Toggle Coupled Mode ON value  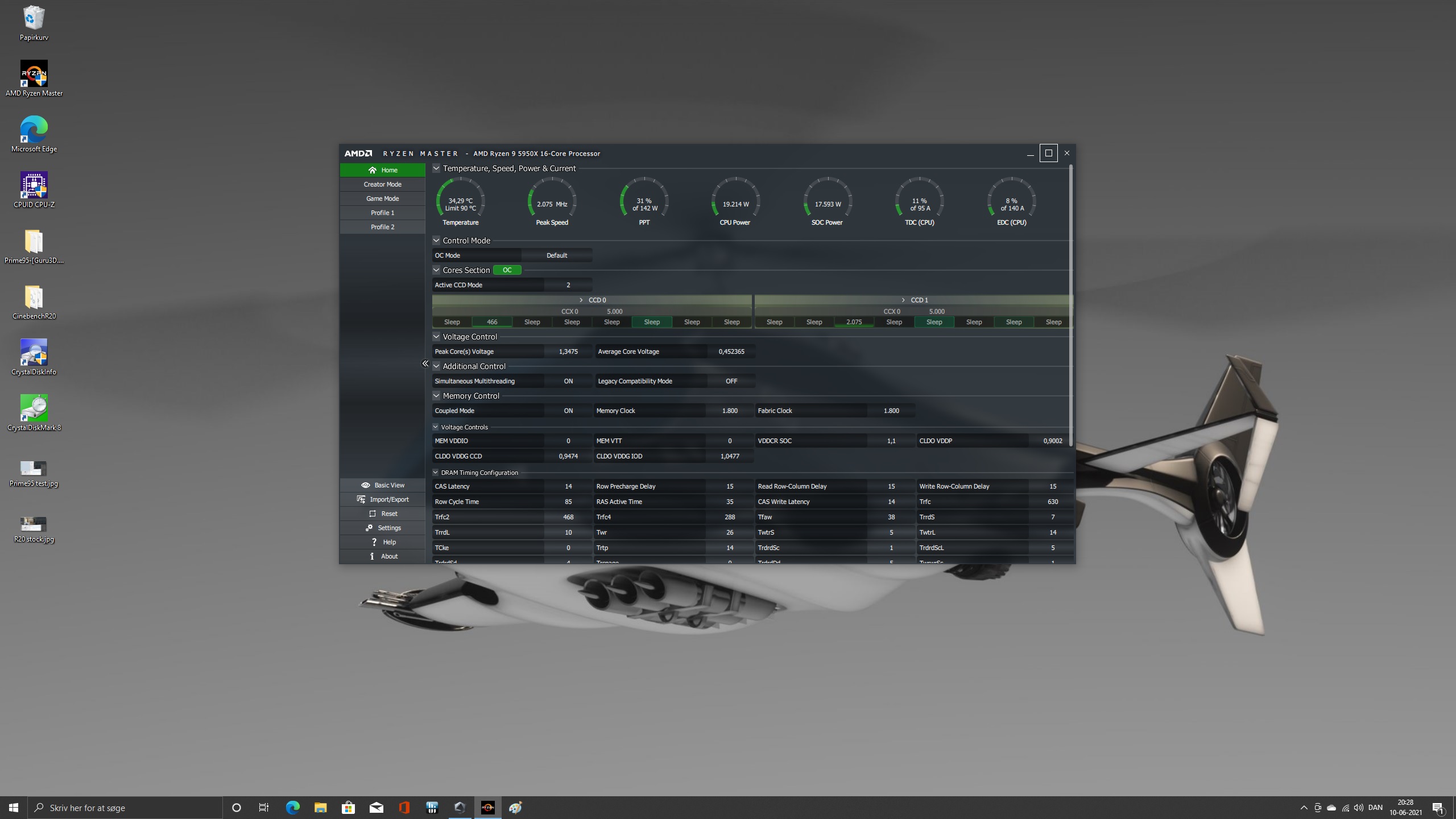click(568, 411)
